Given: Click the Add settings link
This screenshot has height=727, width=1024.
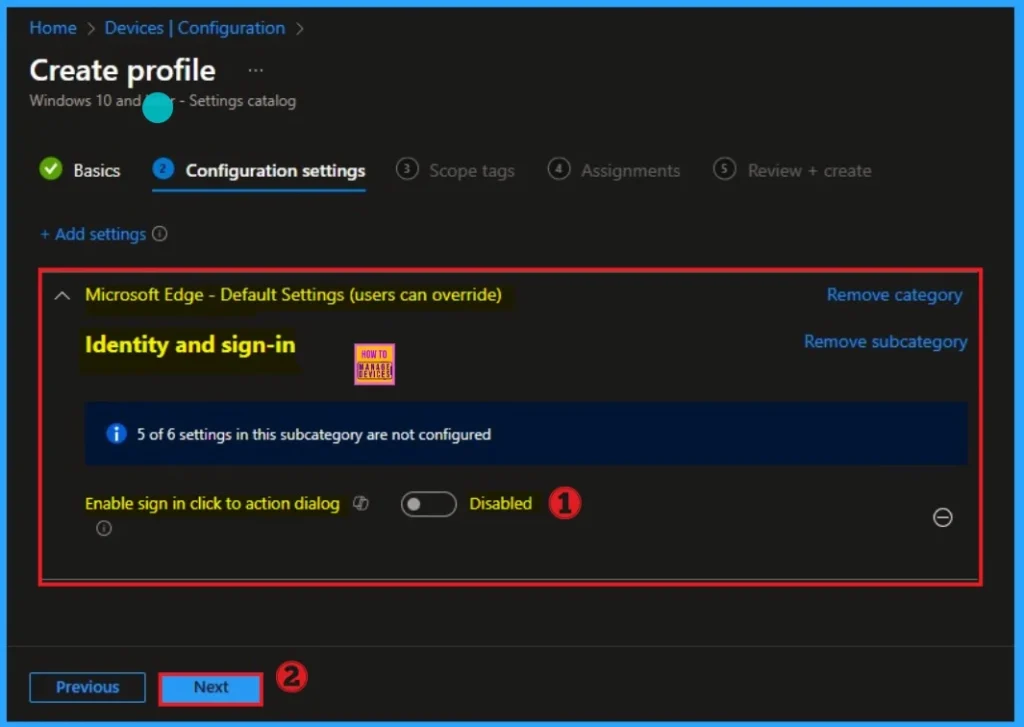Looking at the screenshot, I should pos(93,234).
